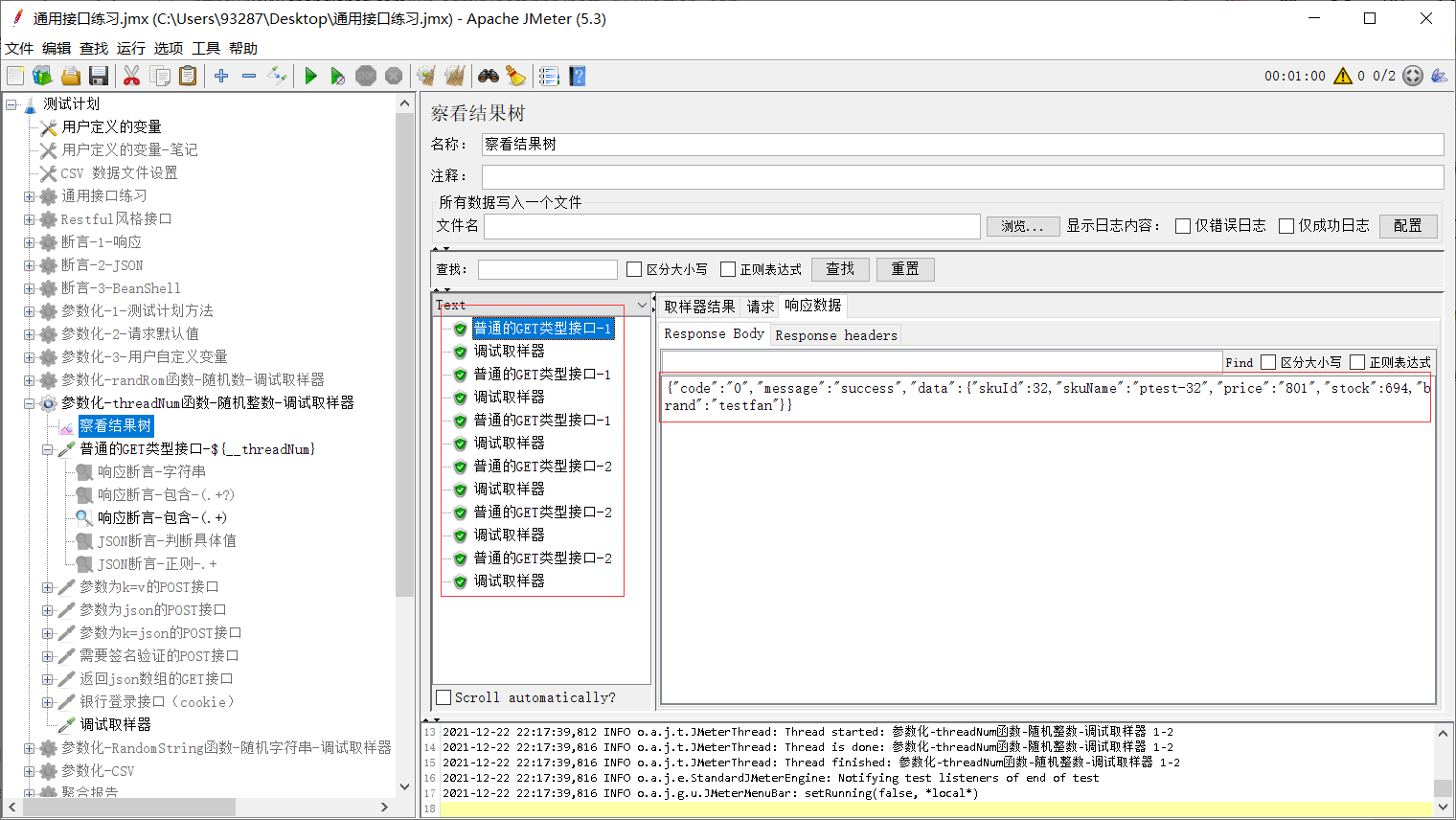Viewport: 1456px width, 820px height.
Task: Click the Function Helper list icon
Action: 549,76
